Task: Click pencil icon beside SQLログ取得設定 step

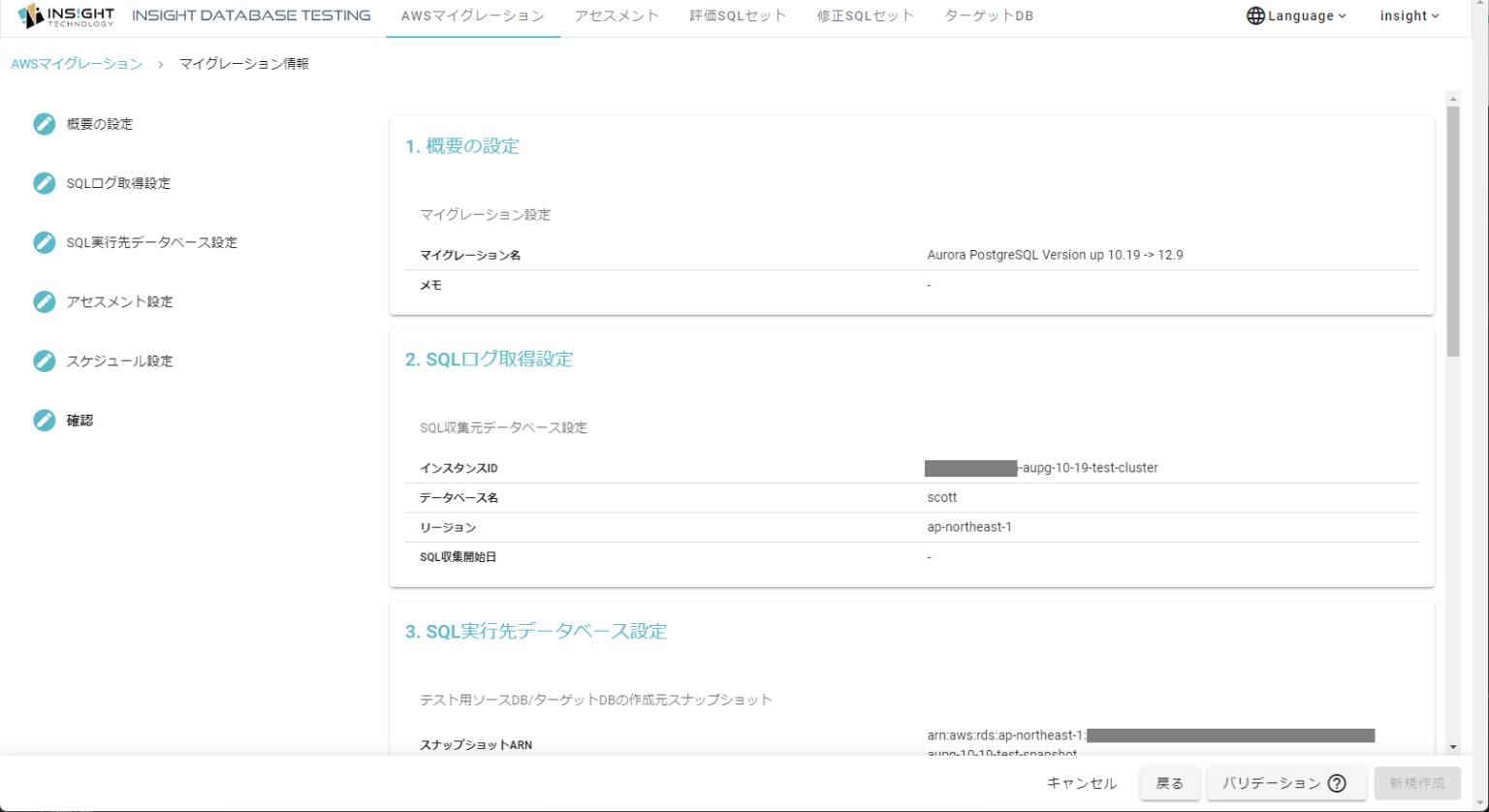Action: pyautogui.click(x=45, y=183)
